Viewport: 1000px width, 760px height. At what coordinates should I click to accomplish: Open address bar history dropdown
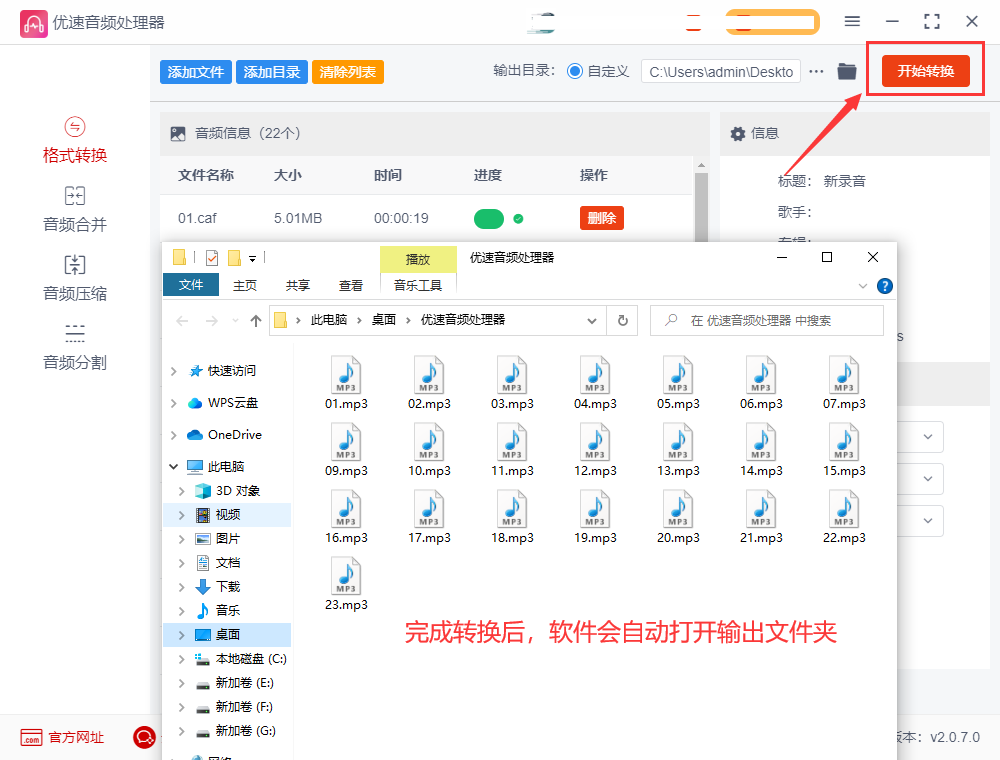pos(592,321)
